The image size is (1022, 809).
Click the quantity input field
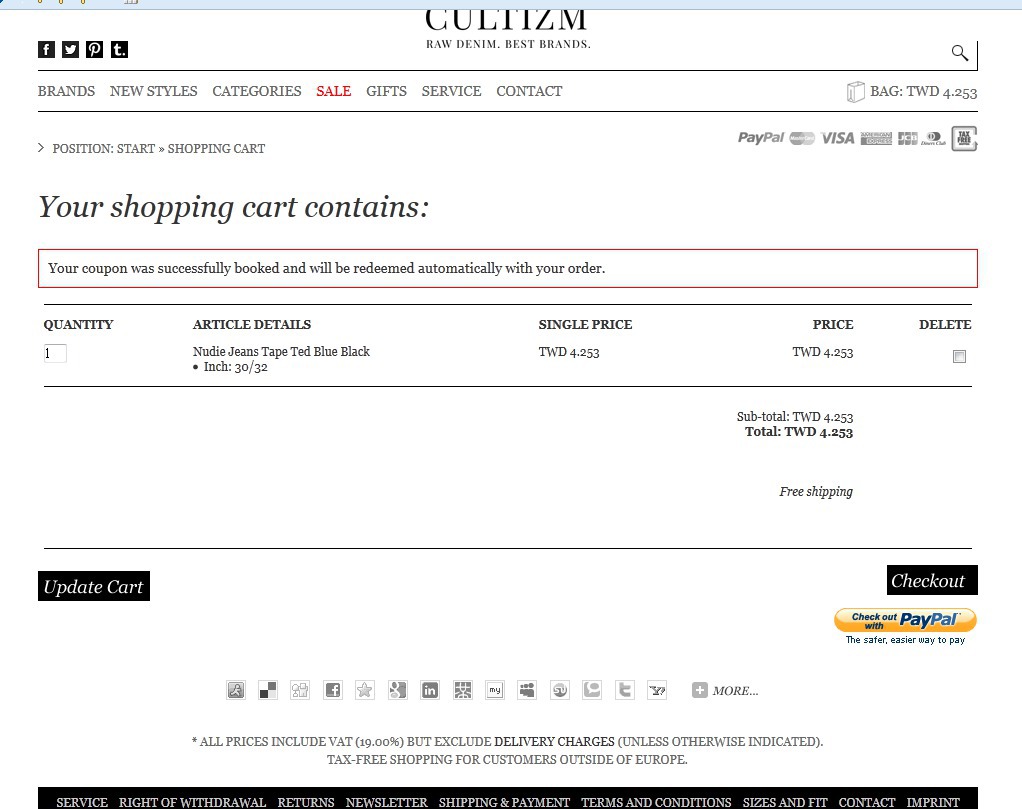(55, 353)
